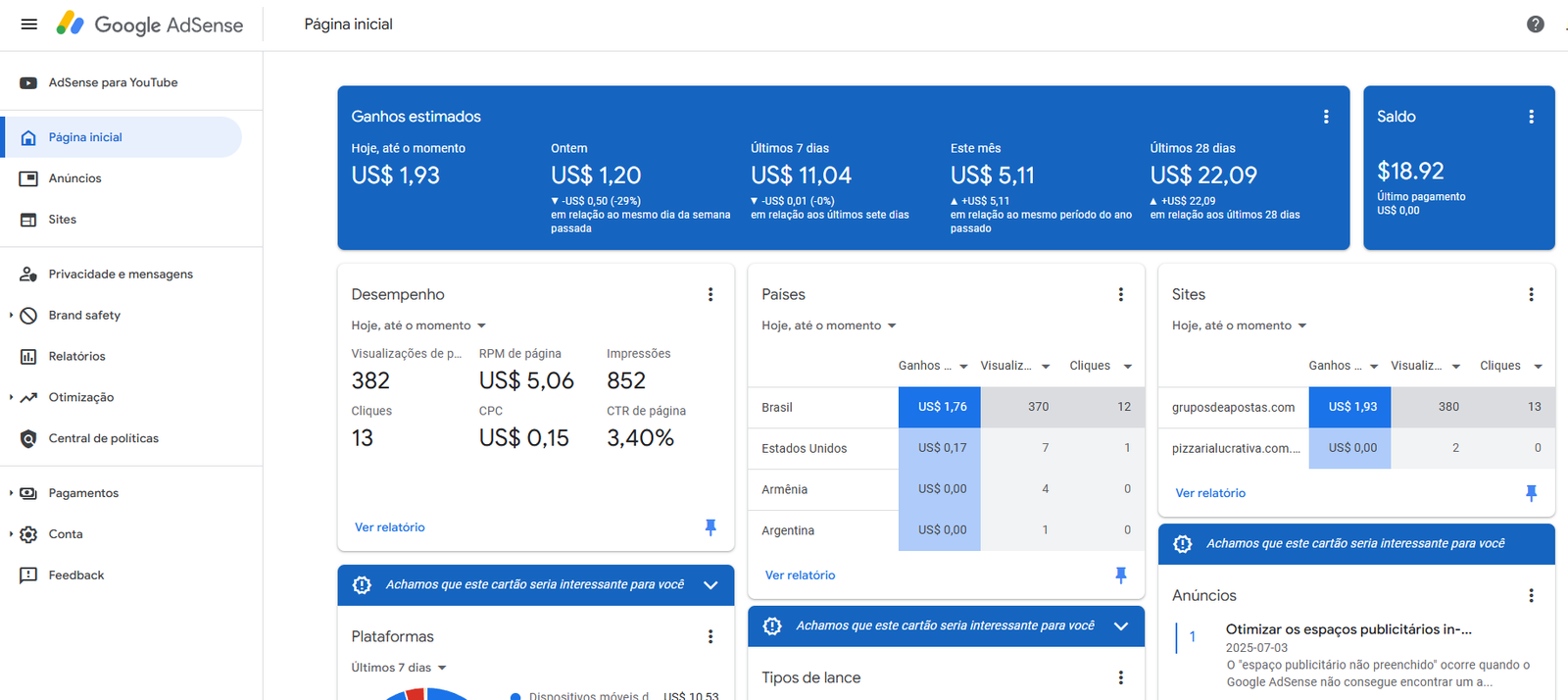Click the Página inicial home icon

click(28, 138)
